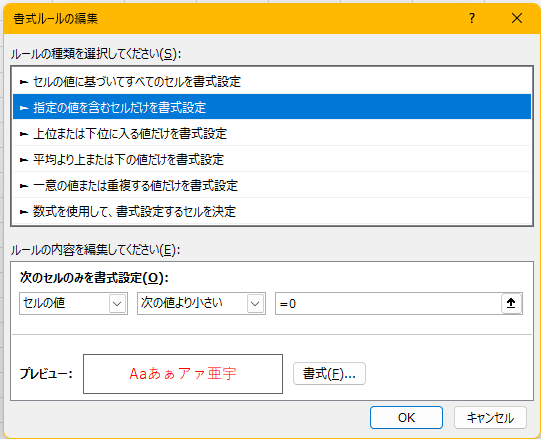The height and width of the screenshot is (439, 541).
Task: Select 上位または下位に入る値だけを書式設定 rule
Action: [272, 133]
